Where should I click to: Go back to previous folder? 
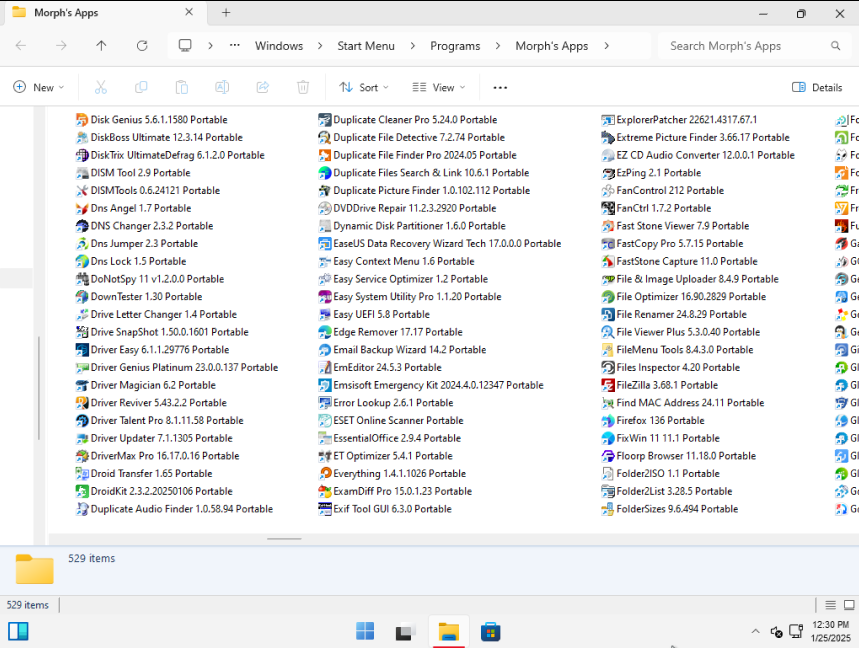[21, 45]
